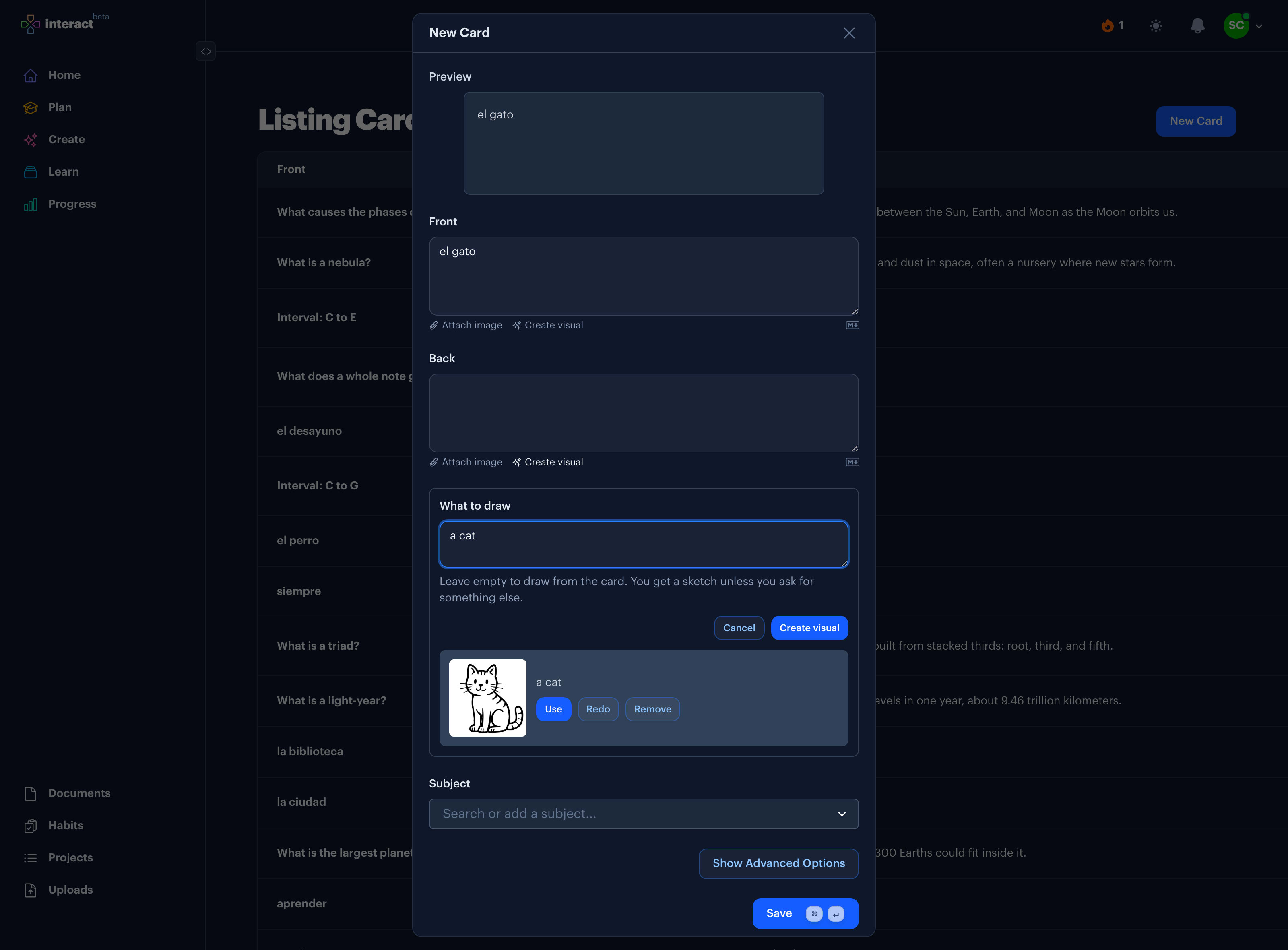Toggle Markdown icon under the Front field
1288x950 pixels.
(x=852, y=326)
